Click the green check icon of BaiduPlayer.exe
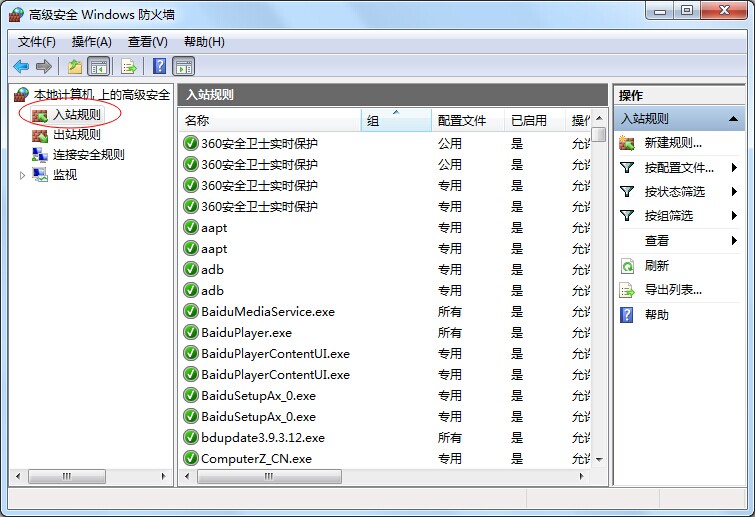This screenshot has width=755, height=517. pos(191,332)
